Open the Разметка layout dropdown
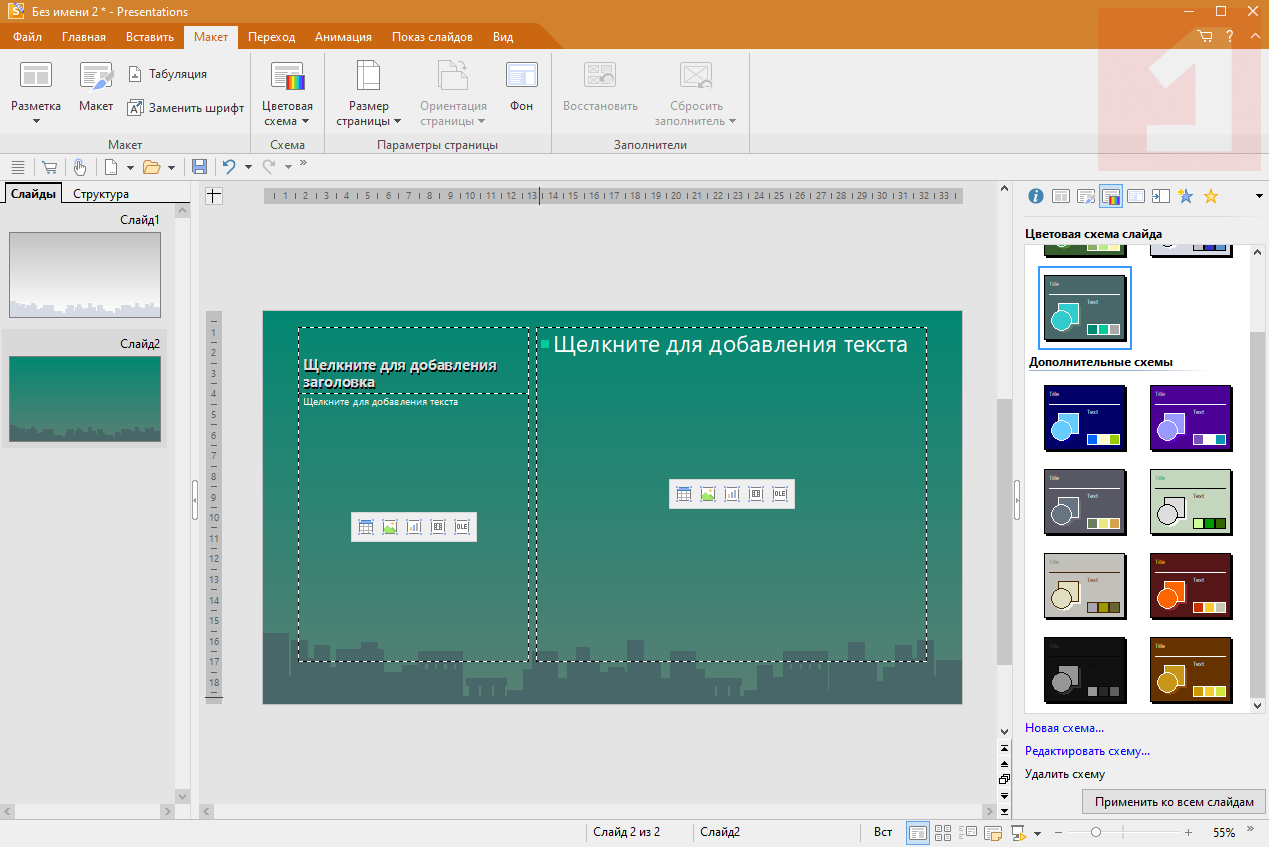Image resolution: width=1269 pixels, height=847 pixels. point(36,113)
